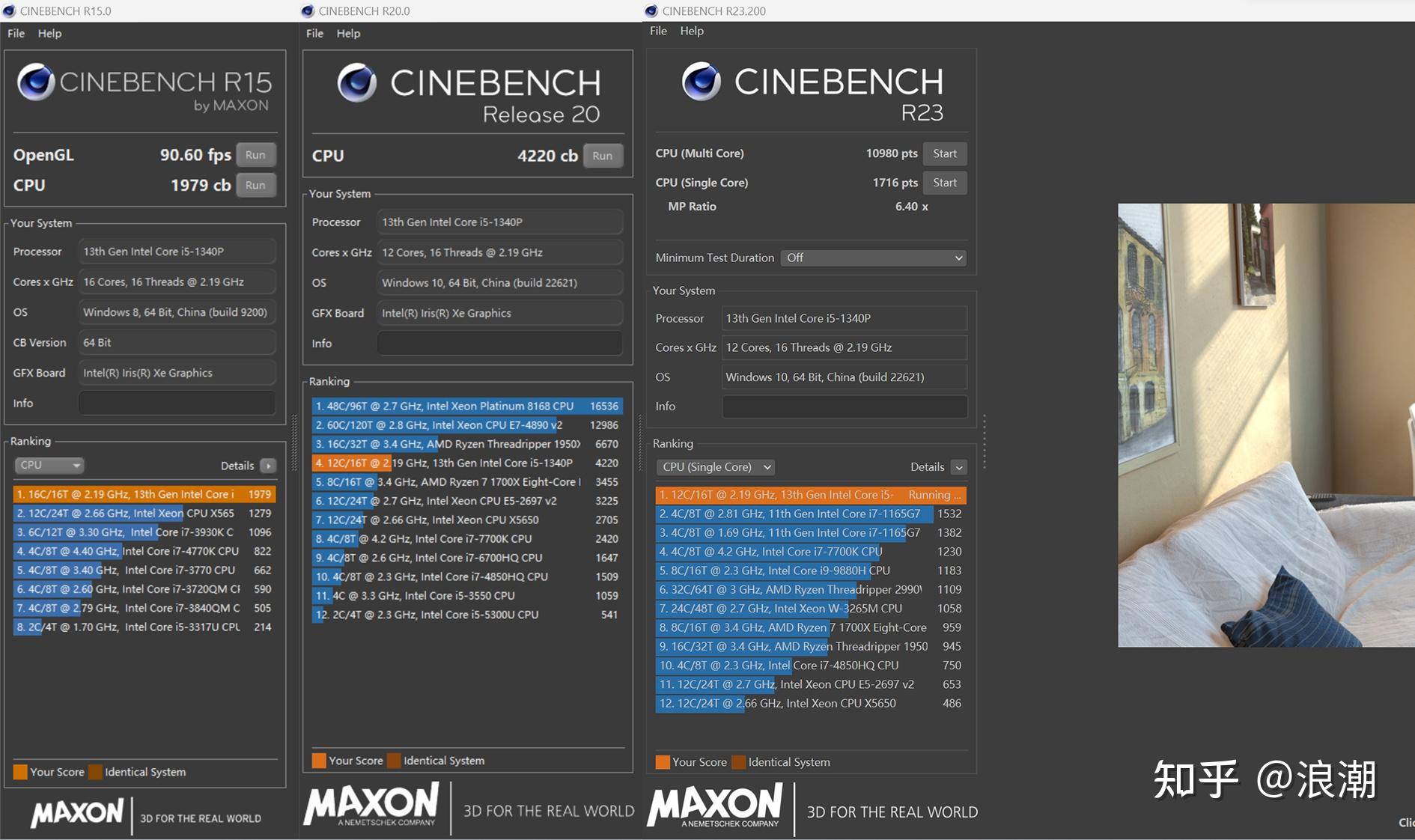
Task: Open File menu in Cinebench R15
Action: point(16,33)
